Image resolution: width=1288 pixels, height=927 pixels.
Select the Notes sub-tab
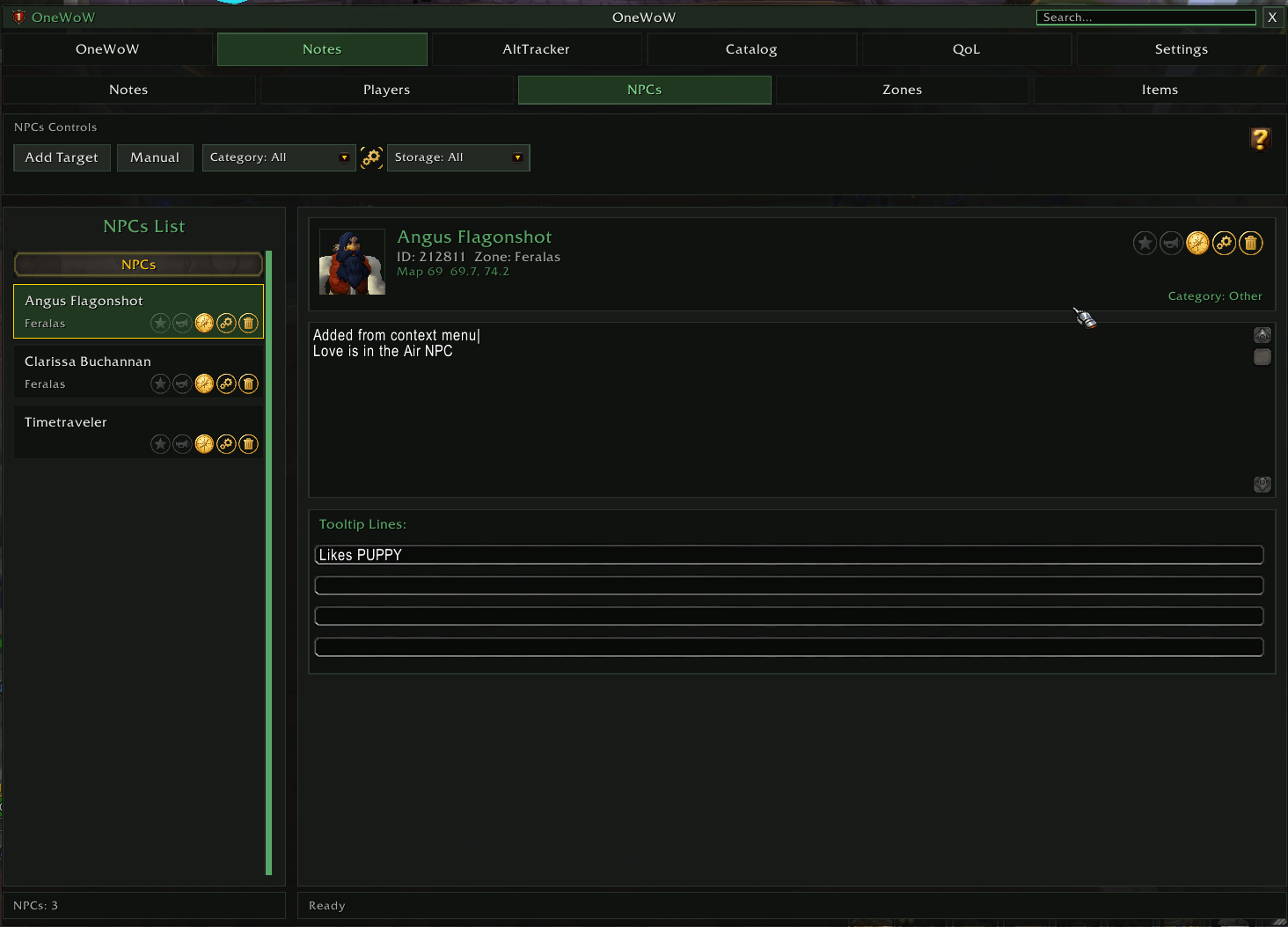[x=128, y=90]
